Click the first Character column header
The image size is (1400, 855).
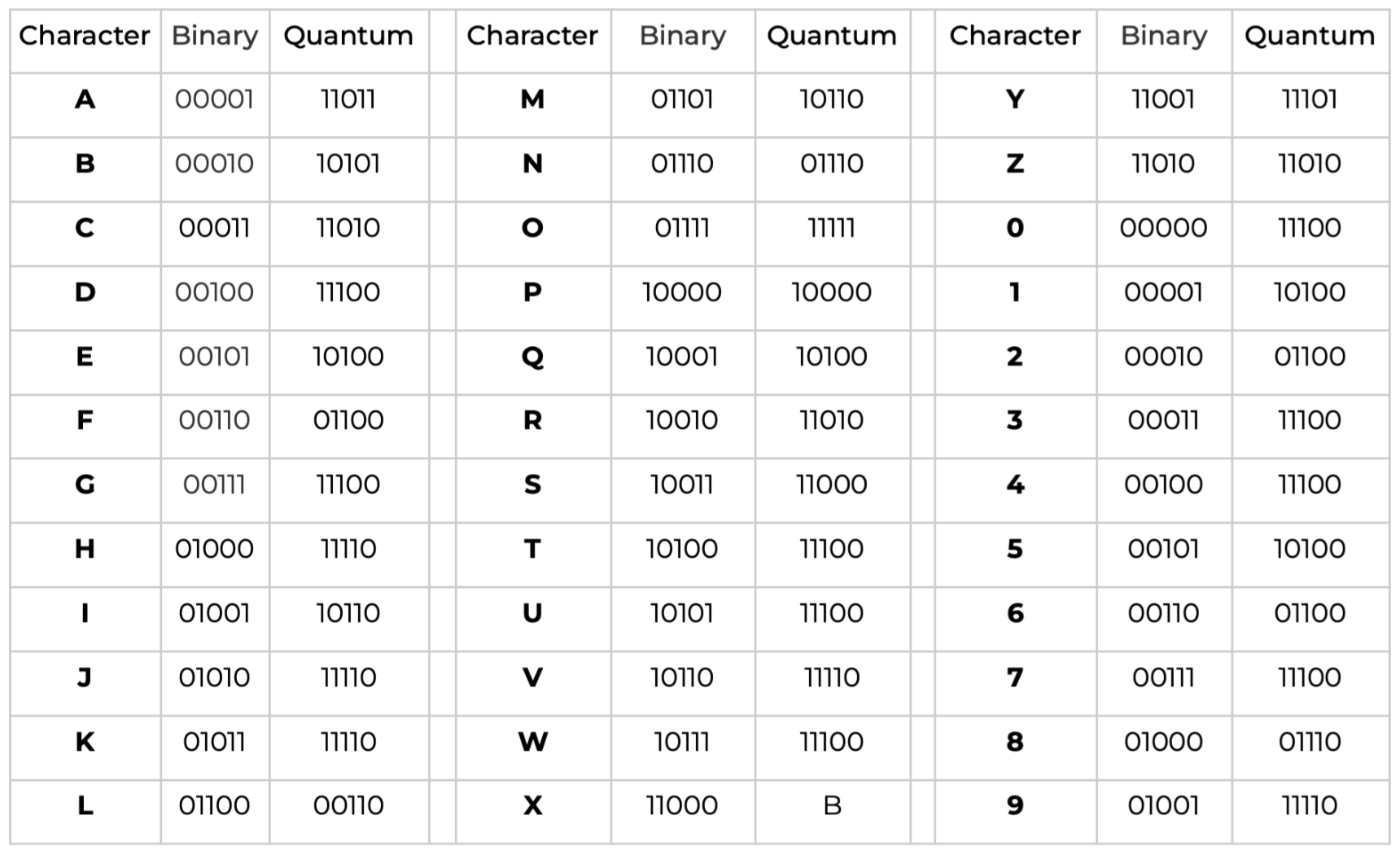pyautogui.click(x=85, y=36)
